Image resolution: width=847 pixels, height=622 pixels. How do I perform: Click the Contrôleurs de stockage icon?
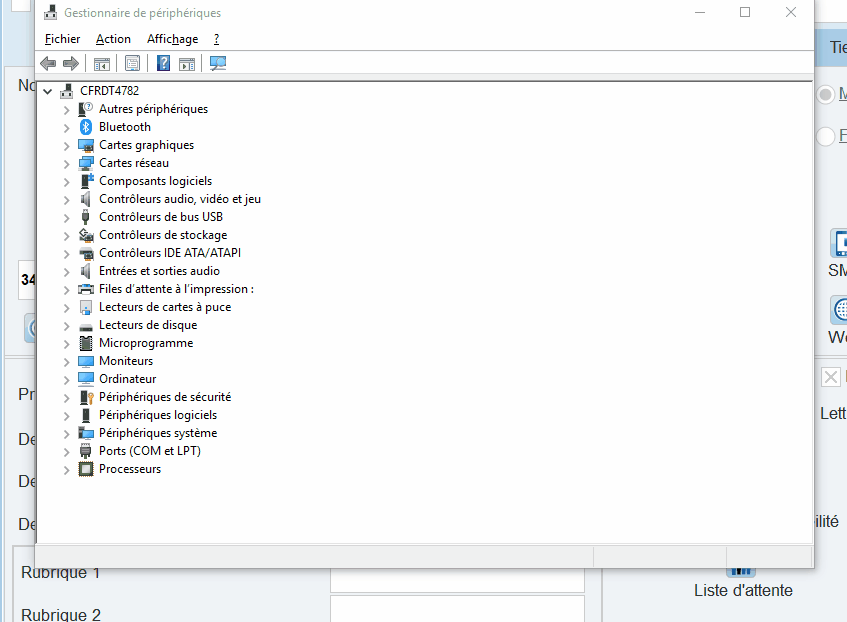(86, 235)
